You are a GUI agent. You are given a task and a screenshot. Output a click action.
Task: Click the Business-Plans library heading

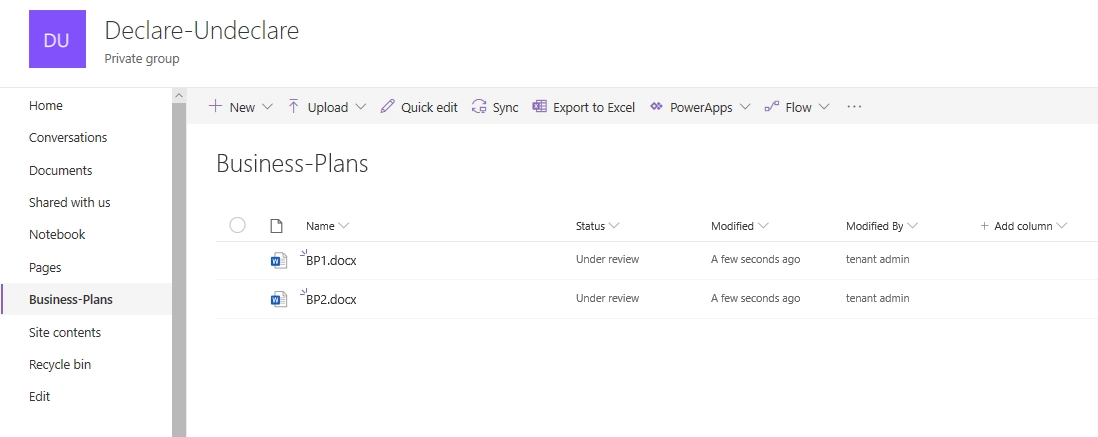(x=292, y=163)
